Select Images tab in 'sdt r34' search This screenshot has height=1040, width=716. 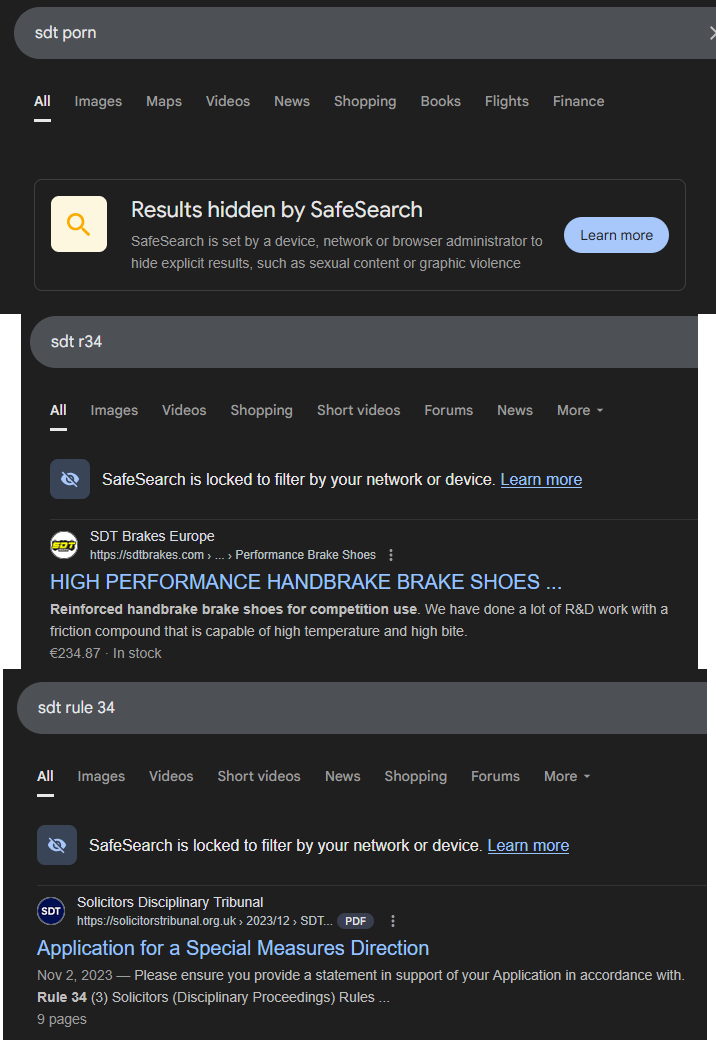tap(114, 410)
